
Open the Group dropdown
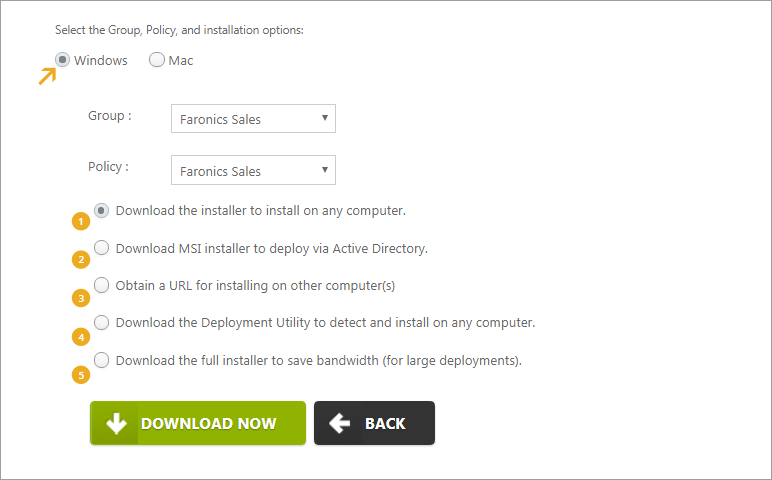pyautogui.click(x=253, y=118)
